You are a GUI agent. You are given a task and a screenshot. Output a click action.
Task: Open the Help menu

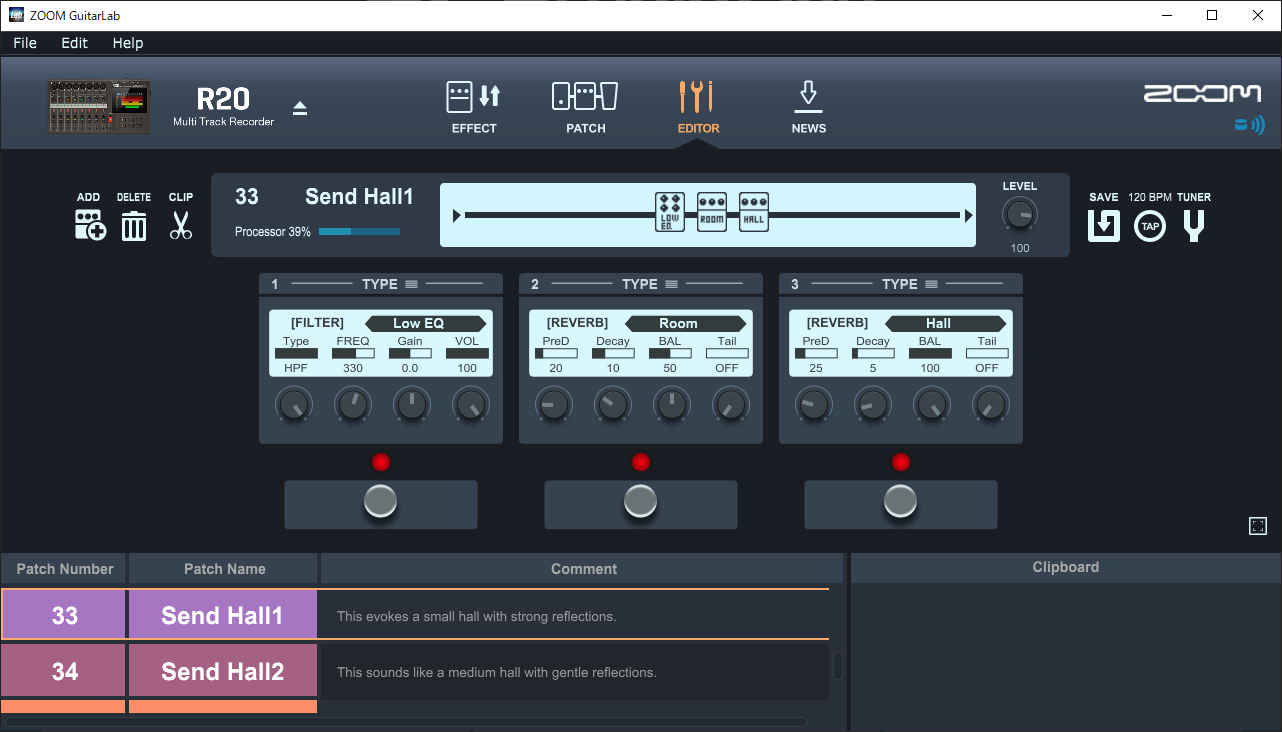[128, 43]
